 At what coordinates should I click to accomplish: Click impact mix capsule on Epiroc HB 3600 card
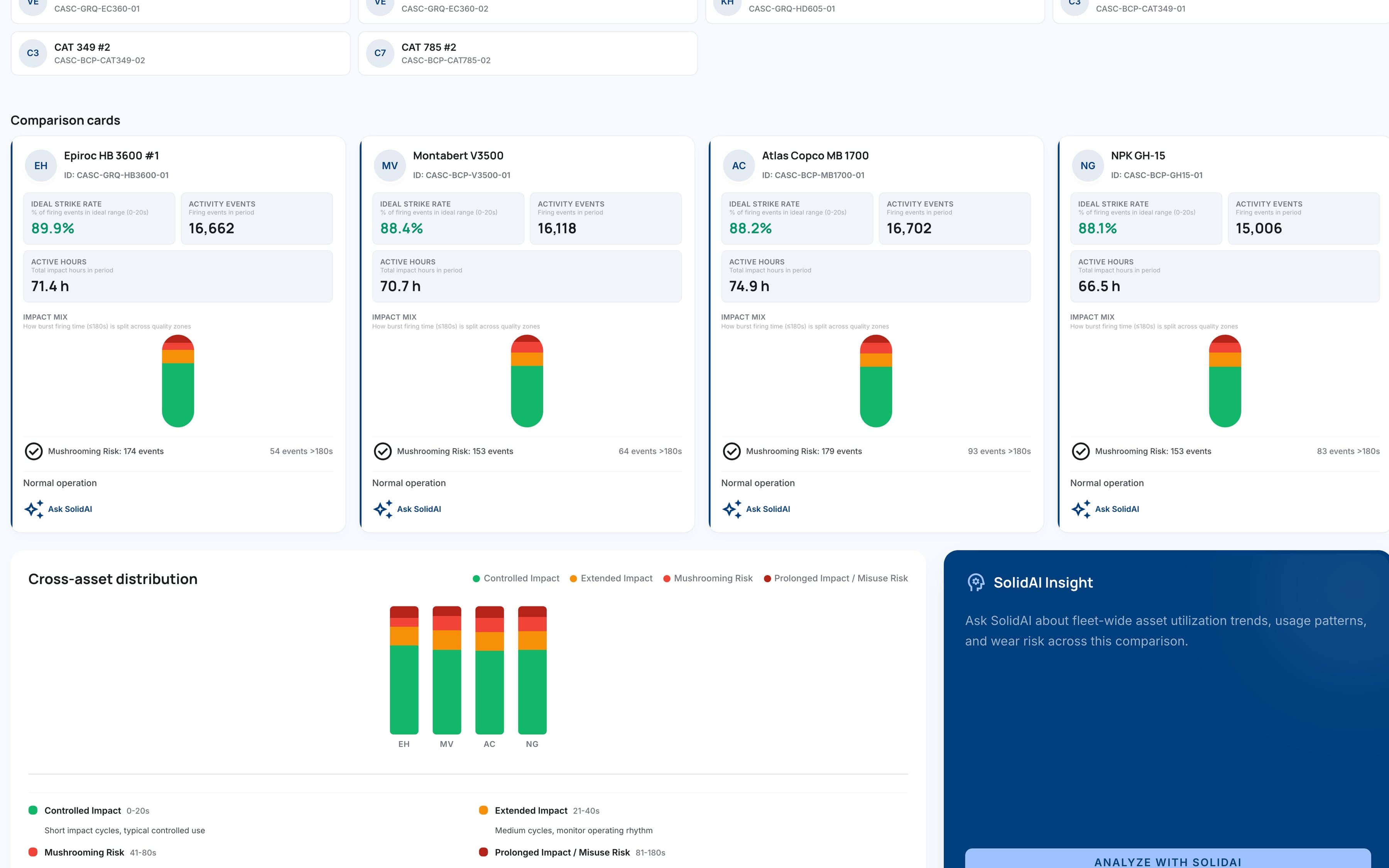tap(178, 381)
